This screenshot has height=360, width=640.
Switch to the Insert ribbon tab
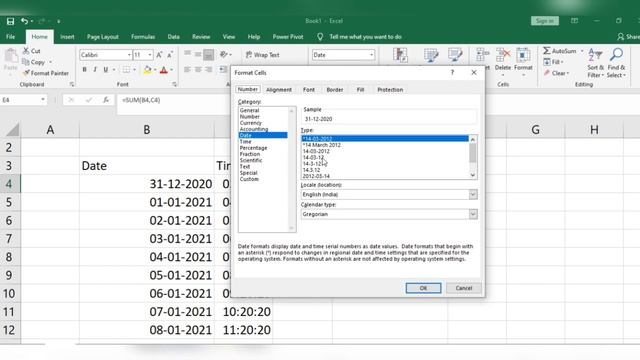click(x=67, y=37)
